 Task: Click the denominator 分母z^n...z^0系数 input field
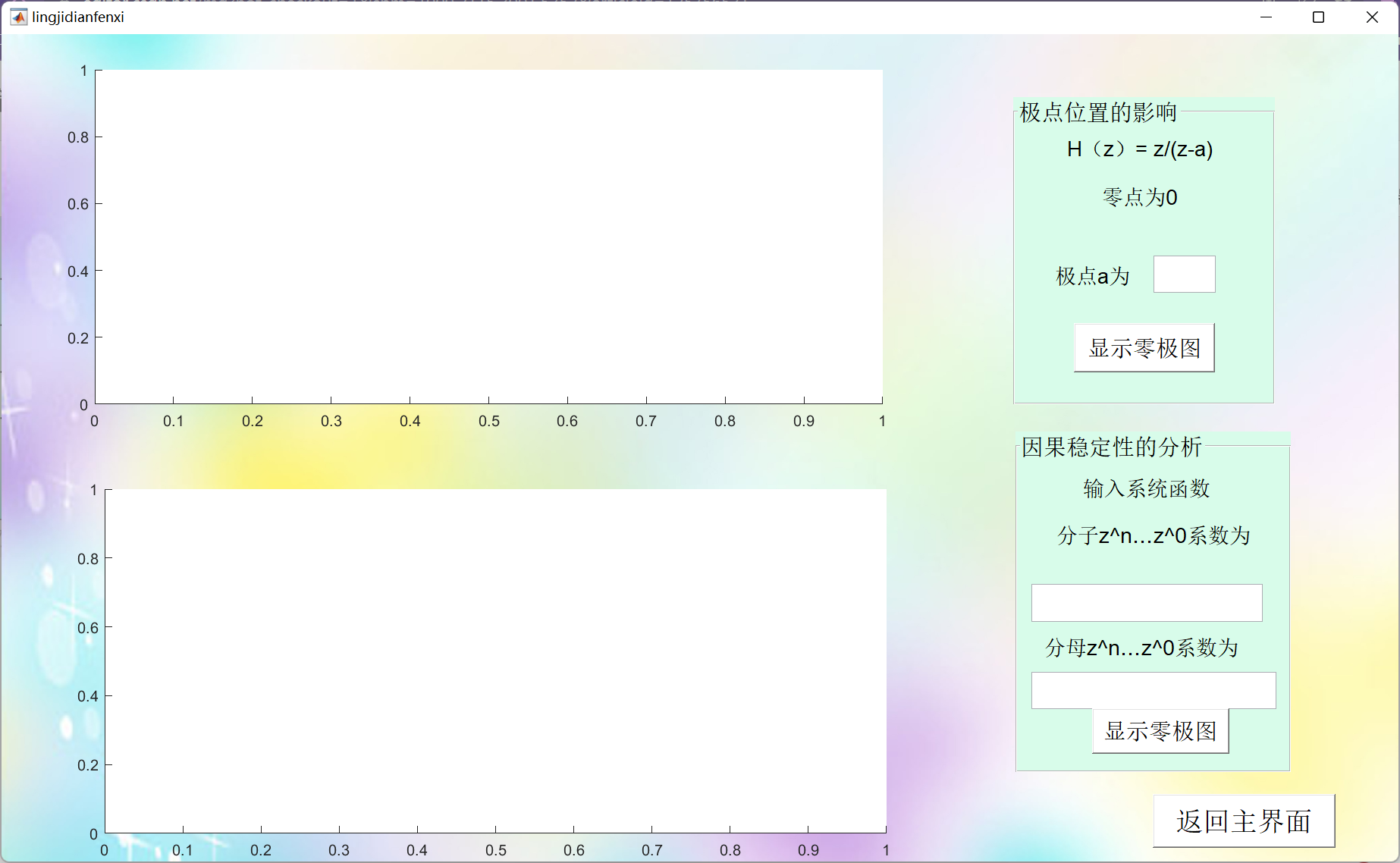1153,689
